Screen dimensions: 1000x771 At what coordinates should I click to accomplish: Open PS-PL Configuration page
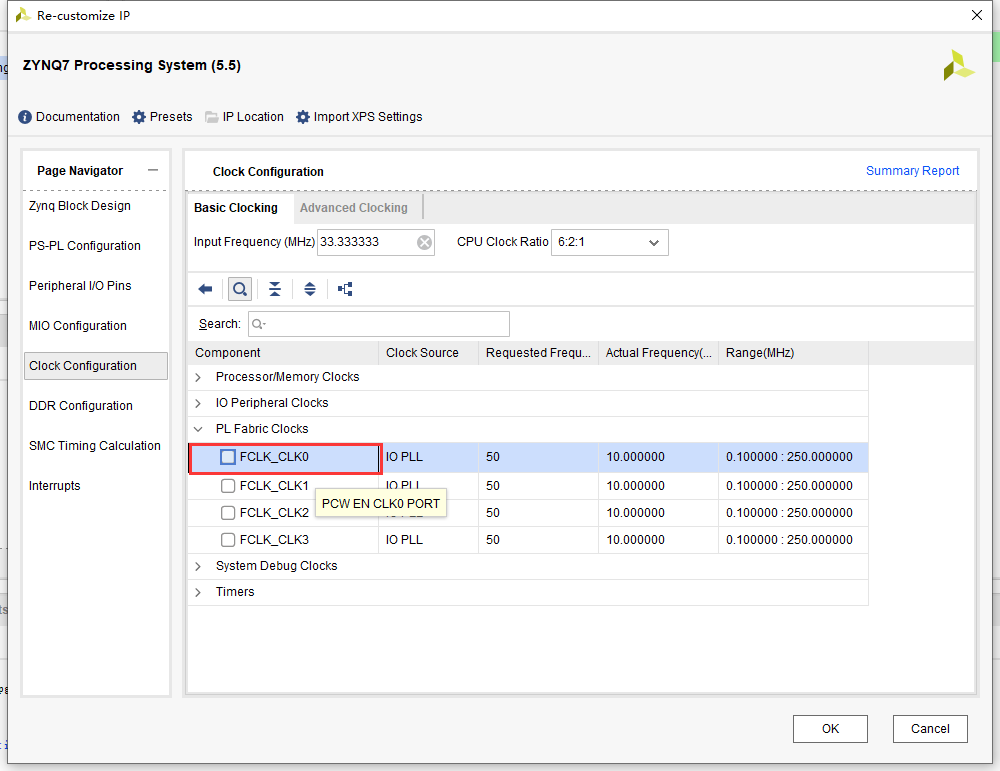[85, 246]
